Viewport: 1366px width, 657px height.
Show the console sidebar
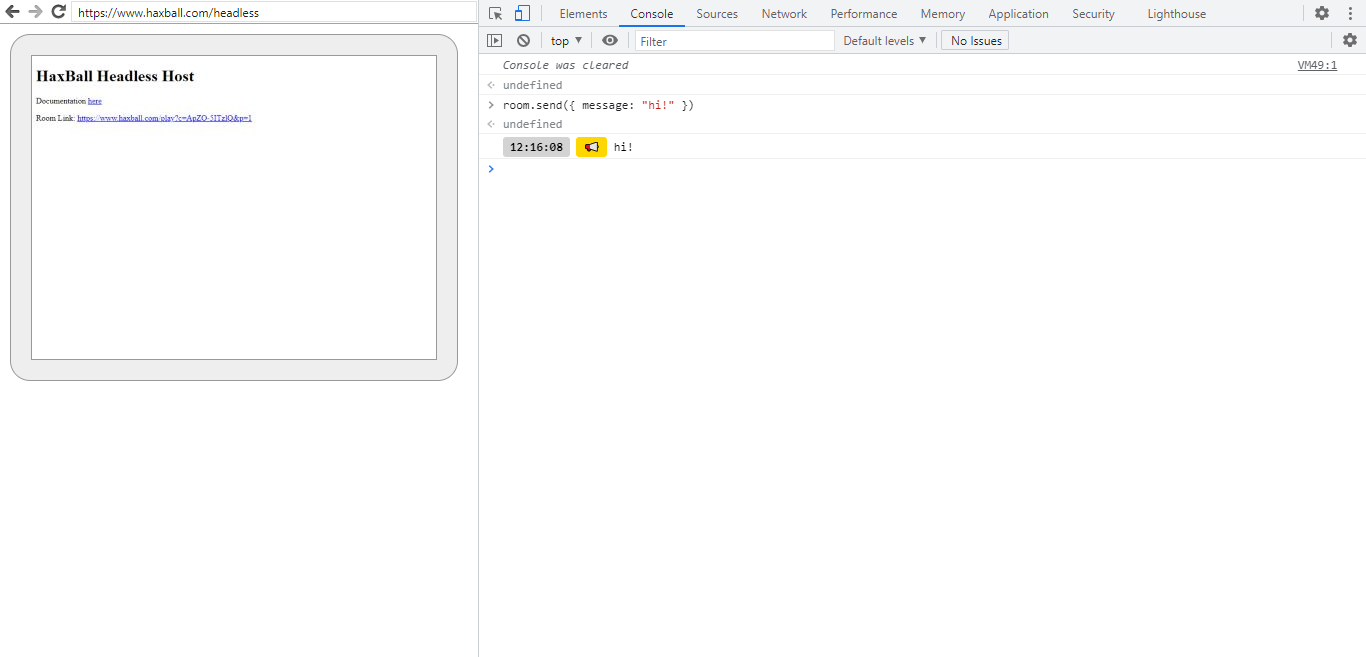[495, 40]
